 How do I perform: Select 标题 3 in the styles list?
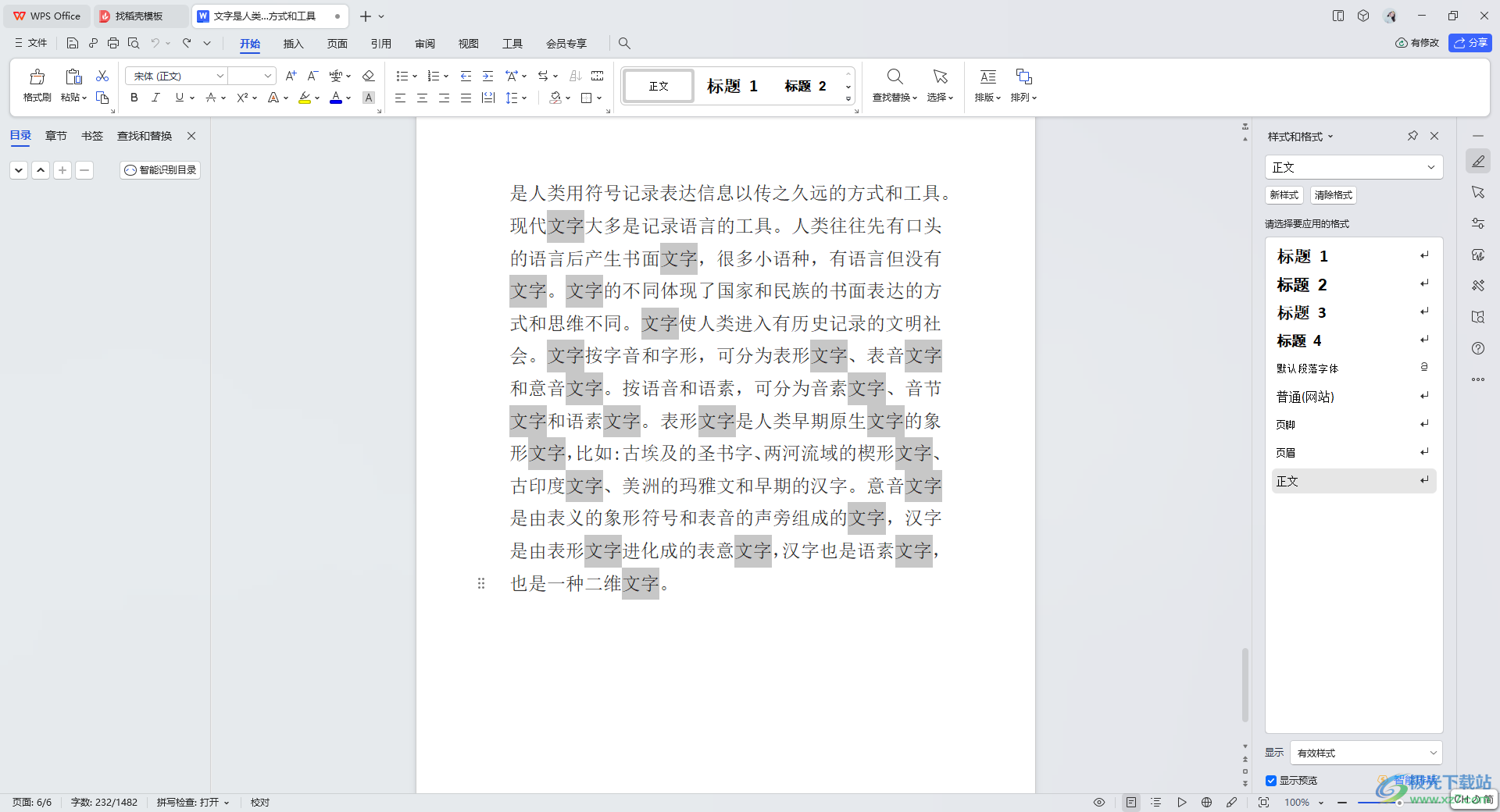(1354, 312)
